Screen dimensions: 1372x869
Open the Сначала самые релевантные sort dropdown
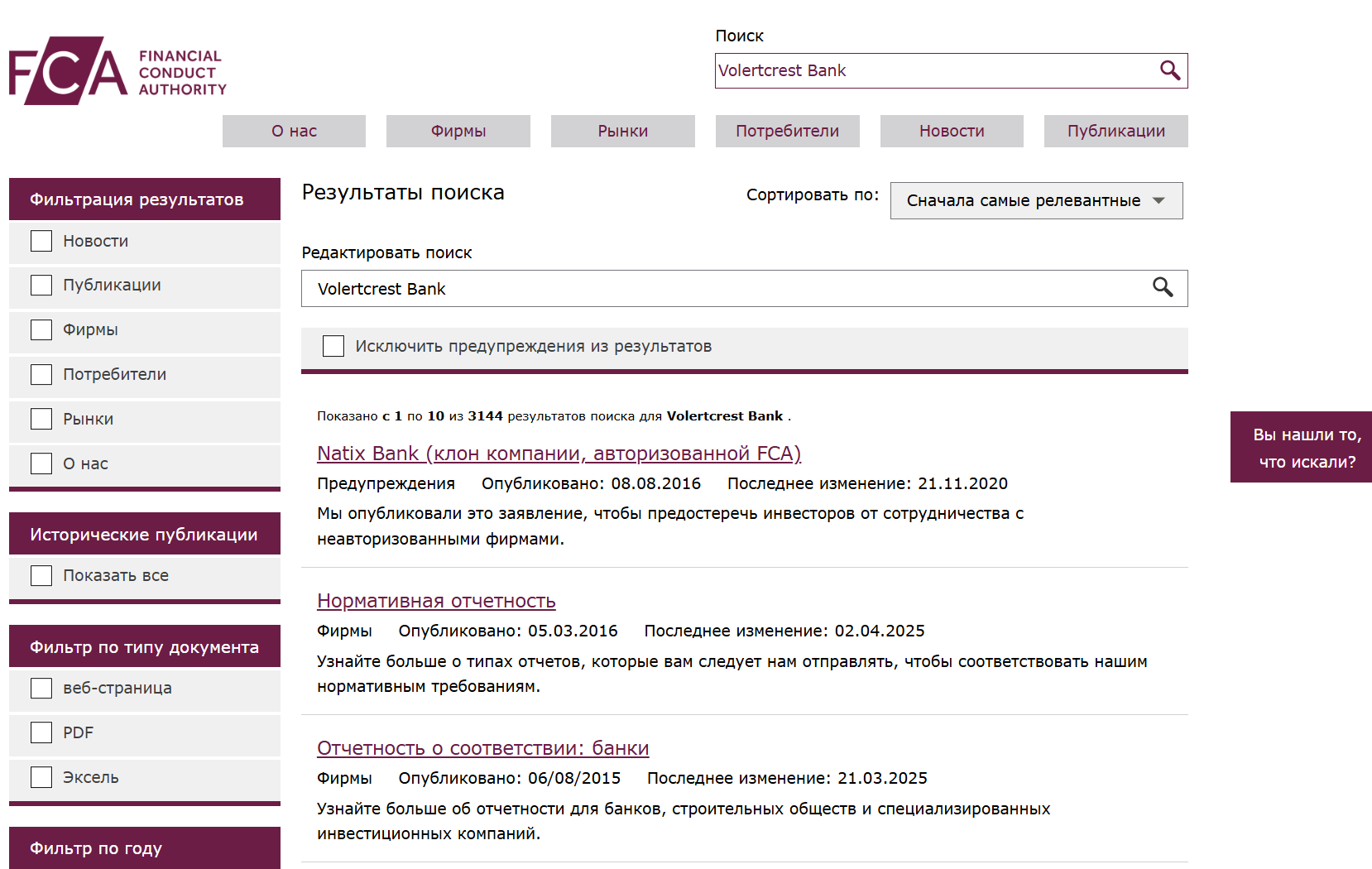[1035, 200]
